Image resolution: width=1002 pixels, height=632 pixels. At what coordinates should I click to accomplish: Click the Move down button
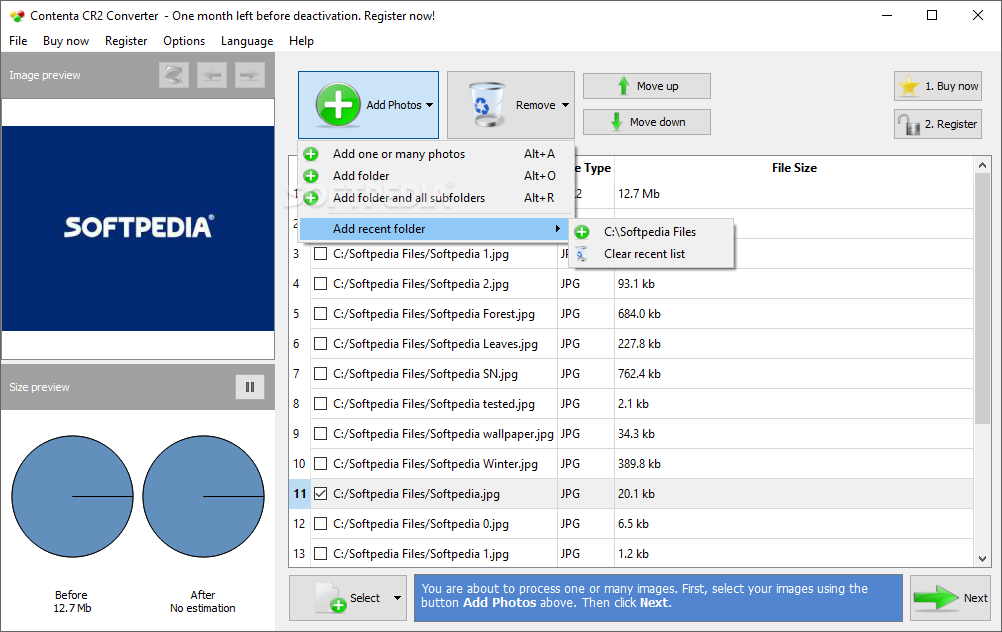(647, 122)
